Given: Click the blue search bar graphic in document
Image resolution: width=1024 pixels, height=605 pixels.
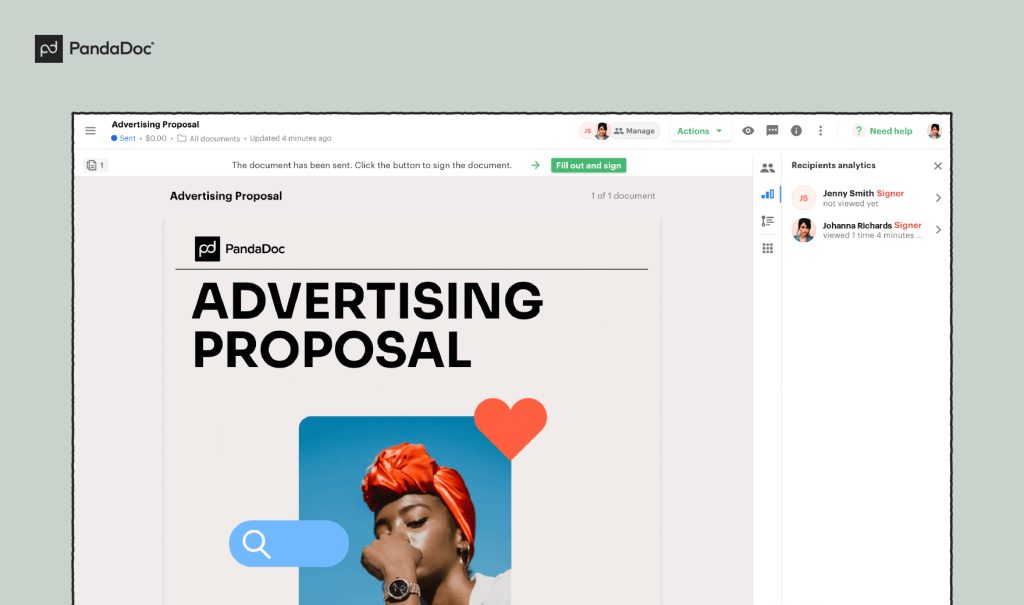Looking at the screenshot, I should point(289,544).
